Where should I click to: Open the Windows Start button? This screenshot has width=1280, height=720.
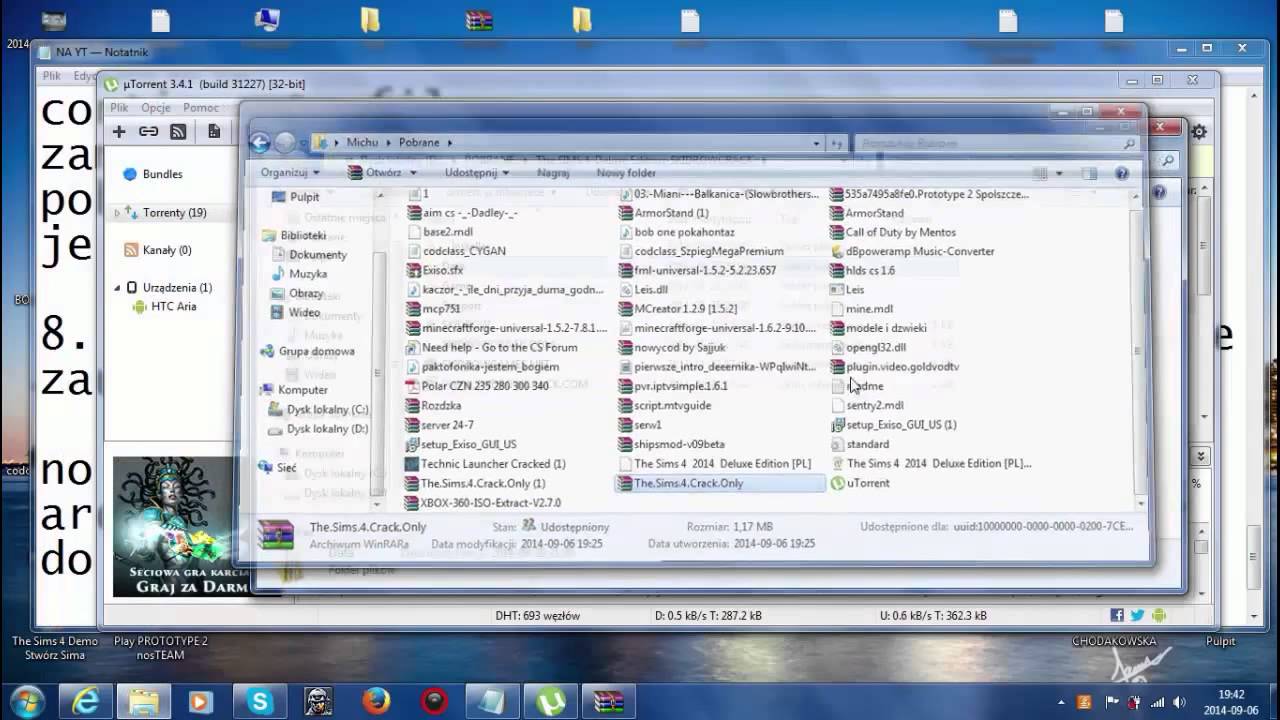tap(27, 701)
